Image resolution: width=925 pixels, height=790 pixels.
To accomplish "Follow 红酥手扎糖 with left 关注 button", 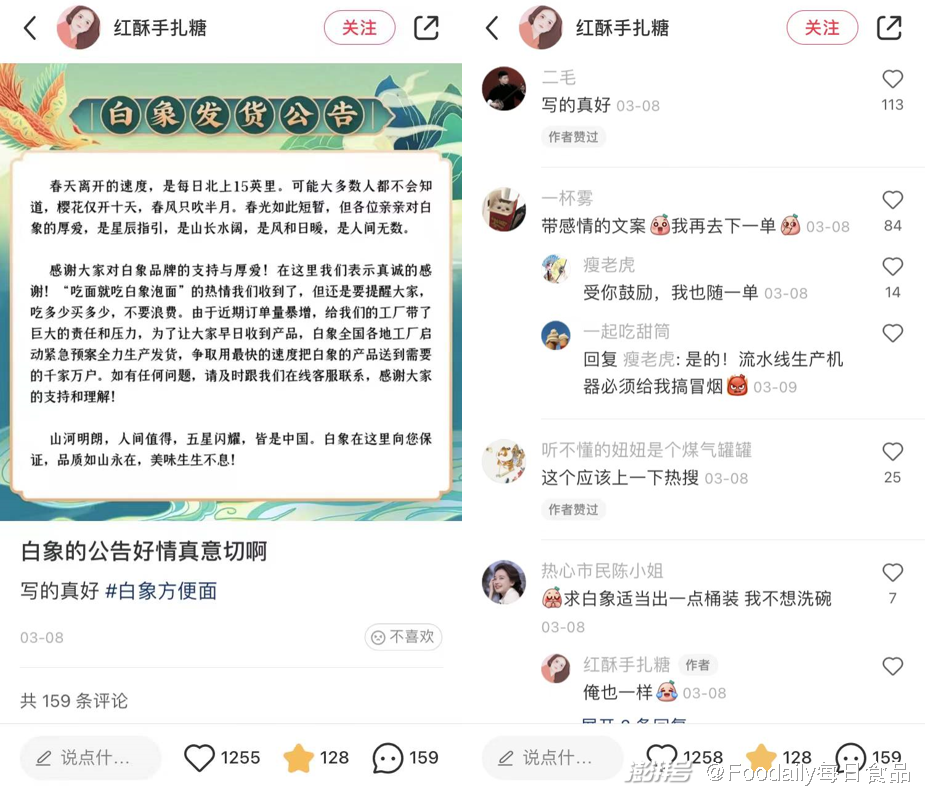I will (359, 28).
